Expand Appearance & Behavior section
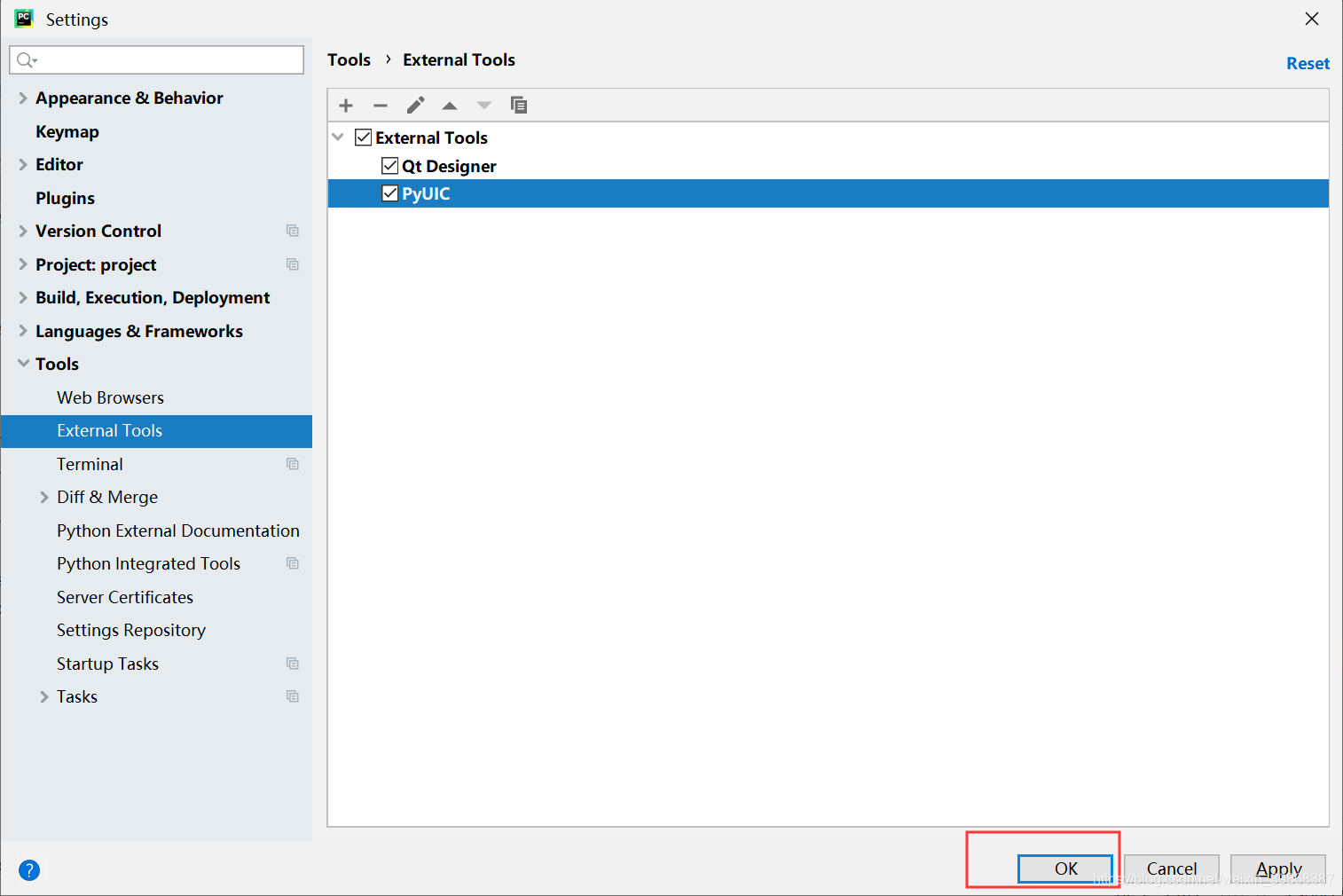The height and width of the screenshot is (896, 1343). tap(23, 98)
